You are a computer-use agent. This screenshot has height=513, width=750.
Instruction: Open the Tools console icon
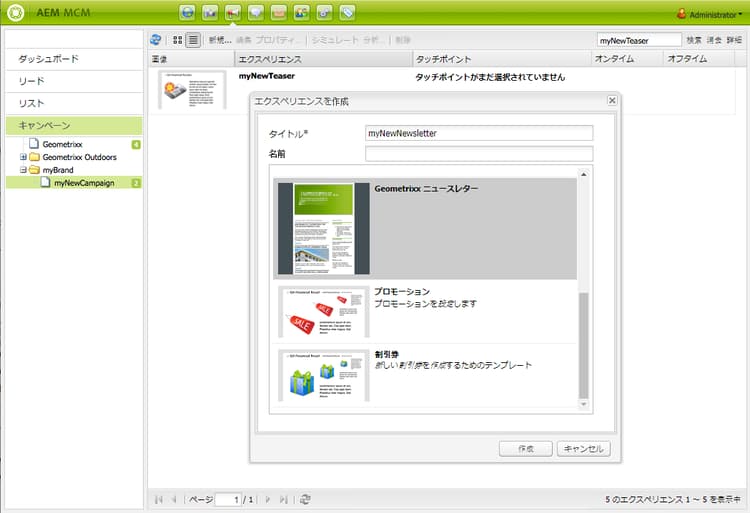324,12
